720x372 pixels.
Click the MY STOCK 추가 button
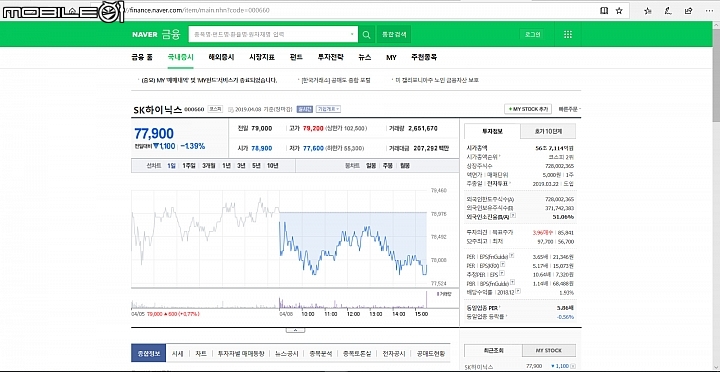click(528, 109)
